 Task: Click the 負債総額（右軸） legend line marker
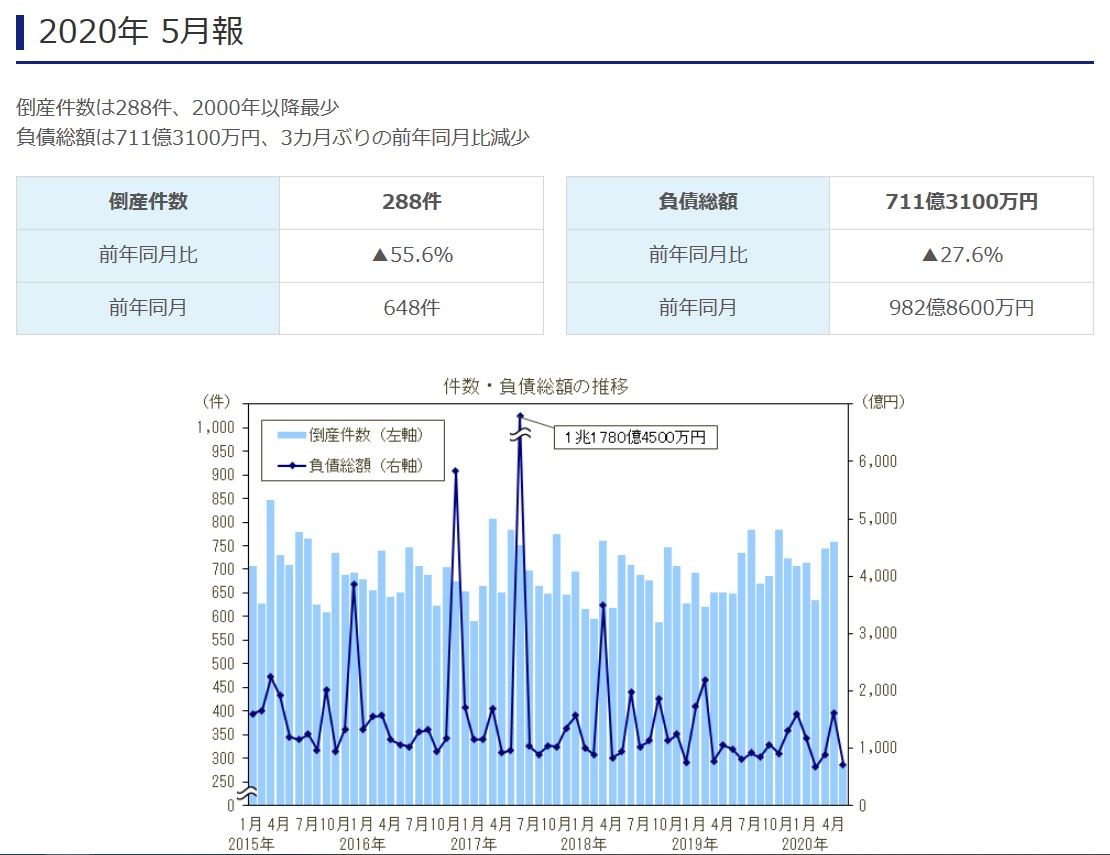292,465
